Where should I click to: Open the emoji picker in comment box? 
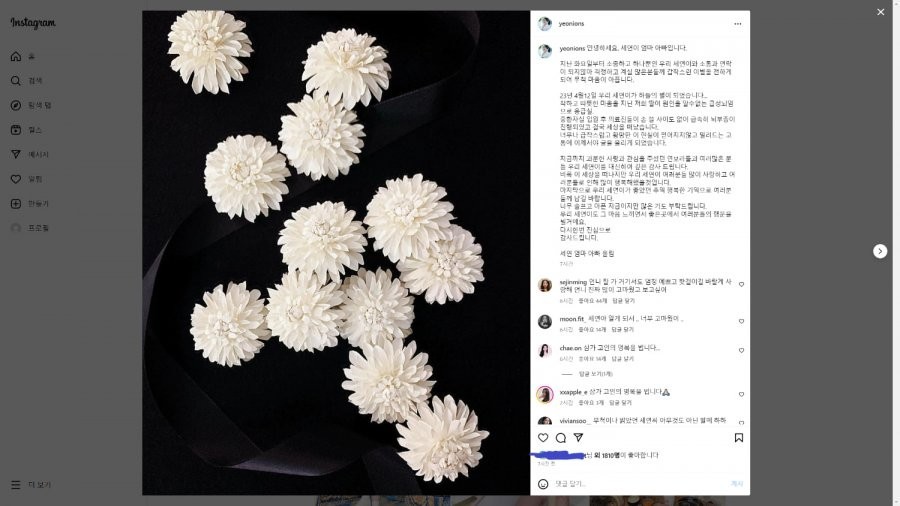[543, 484]
